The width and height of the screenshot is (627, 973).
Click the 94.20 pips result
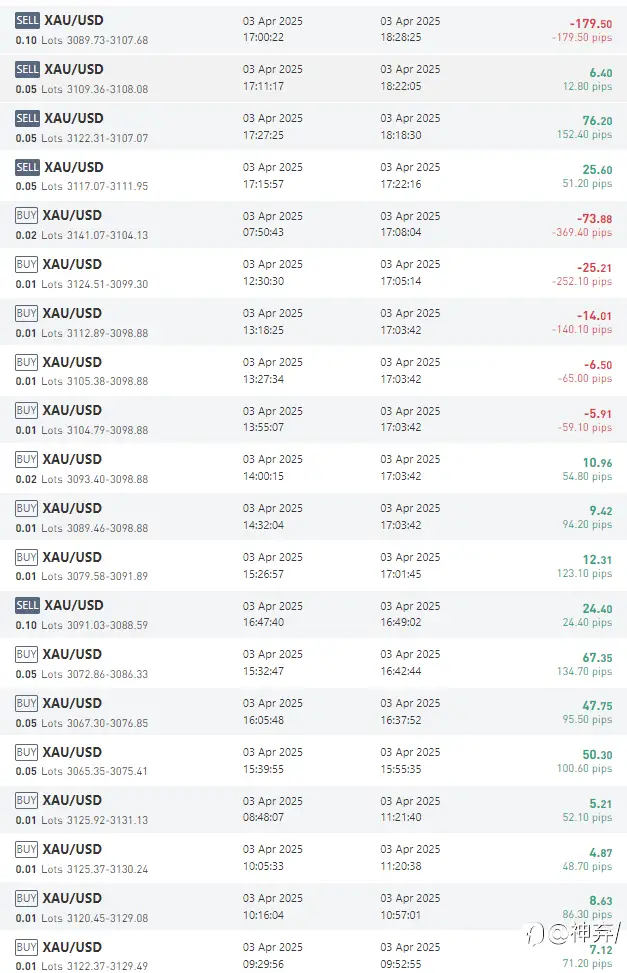click(x=587, y=525)
